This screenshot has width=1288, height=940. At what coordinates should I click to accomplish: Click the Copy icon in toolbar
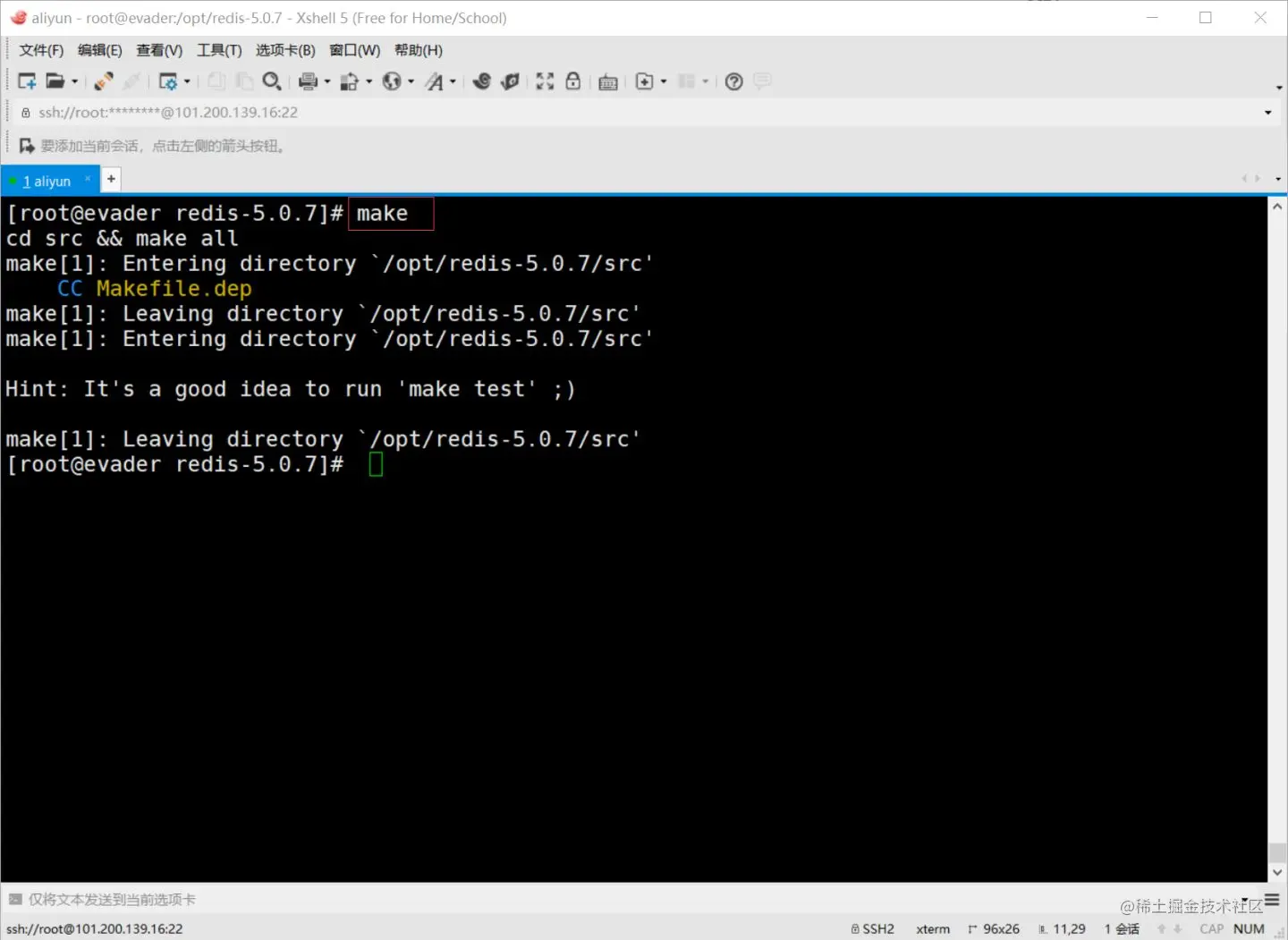click(216, 81)
